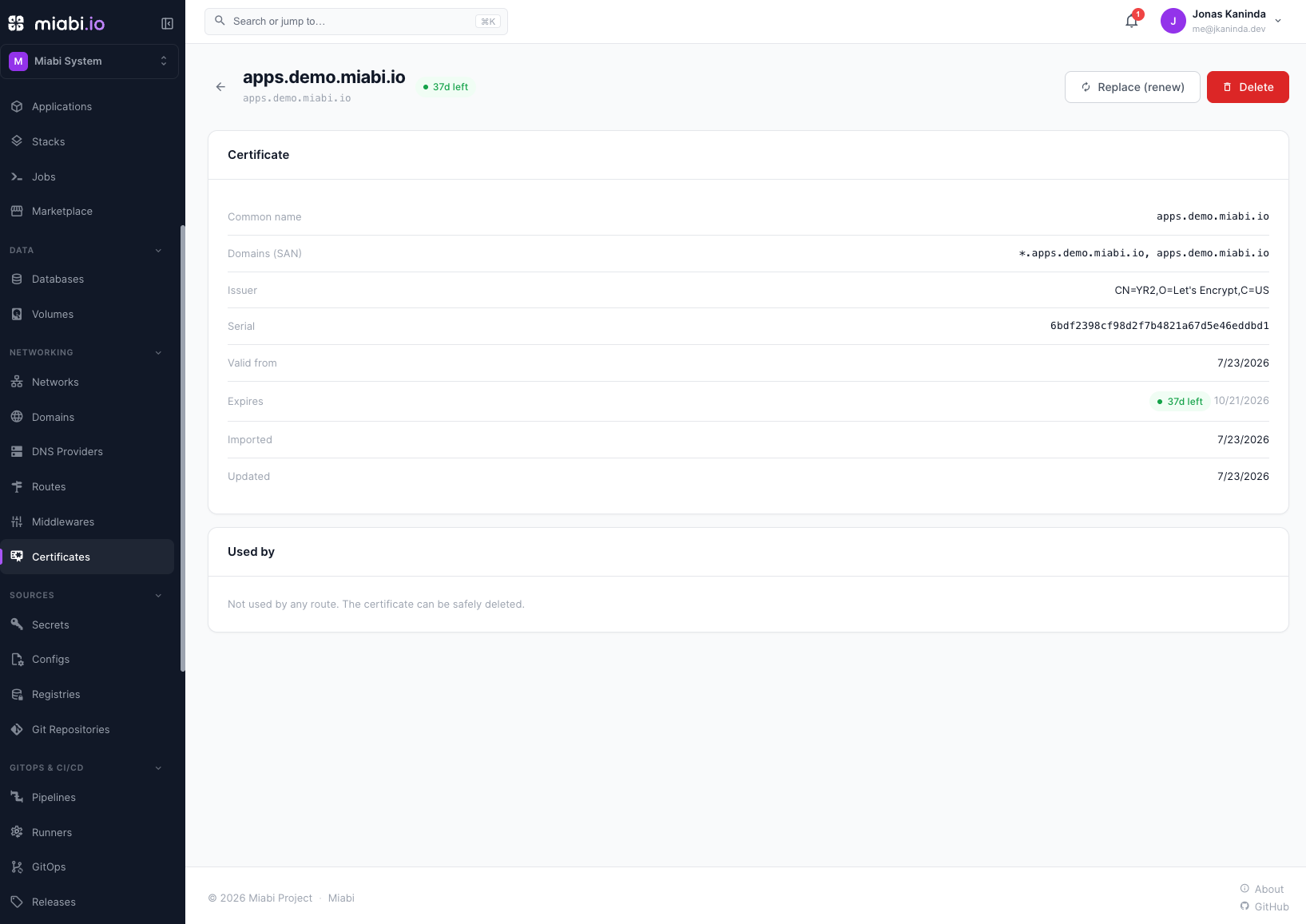Open notifications bell
1306x924 pixels.
[x=1131, y=22]
